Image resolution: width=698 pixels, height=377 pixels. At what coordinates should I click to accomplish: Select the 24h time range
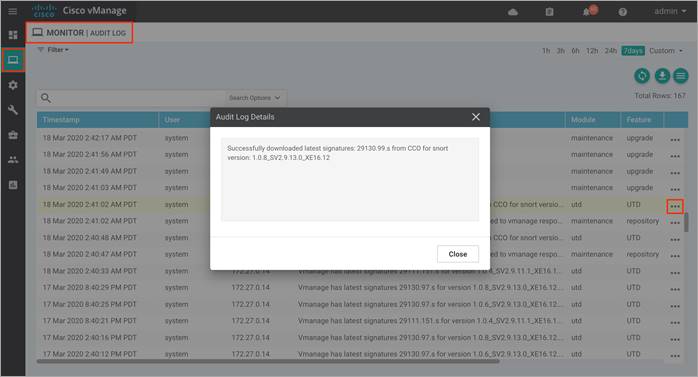pos(611,51)
